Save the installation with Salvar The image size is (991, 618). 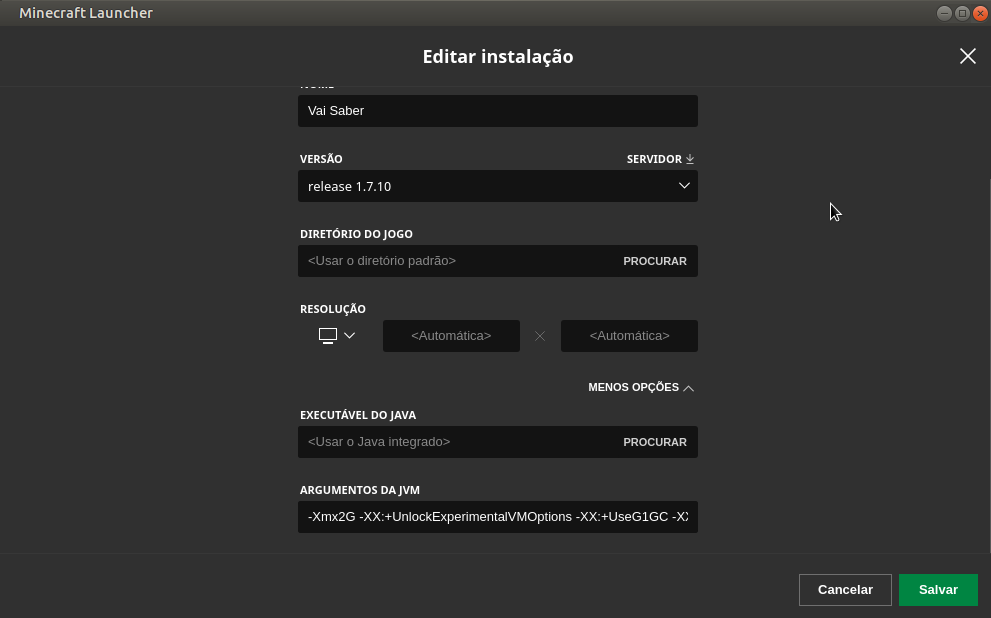coord(939,590)
